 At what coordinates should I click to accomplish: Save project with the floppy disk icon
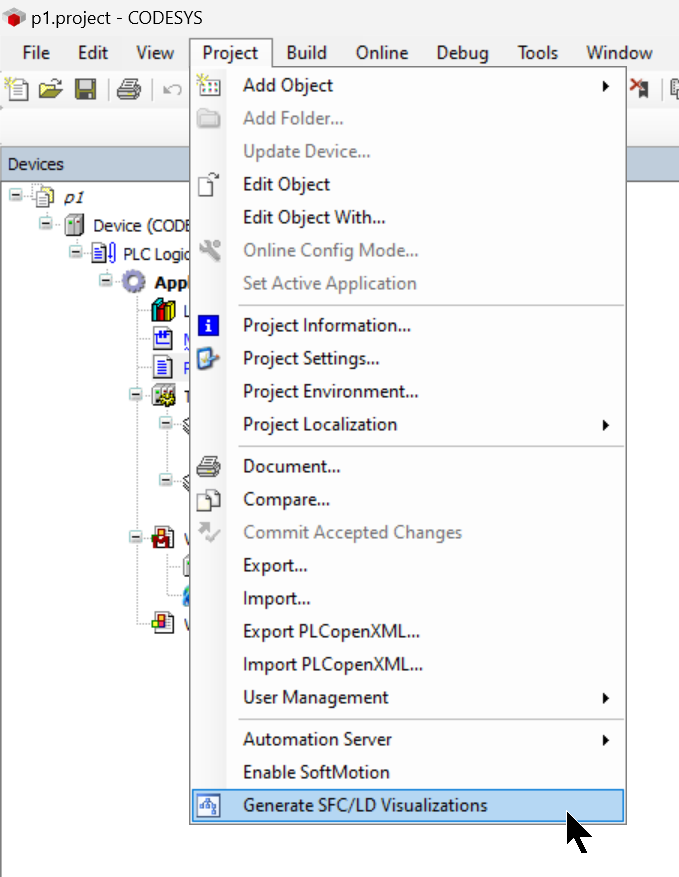tap(86, 89)
